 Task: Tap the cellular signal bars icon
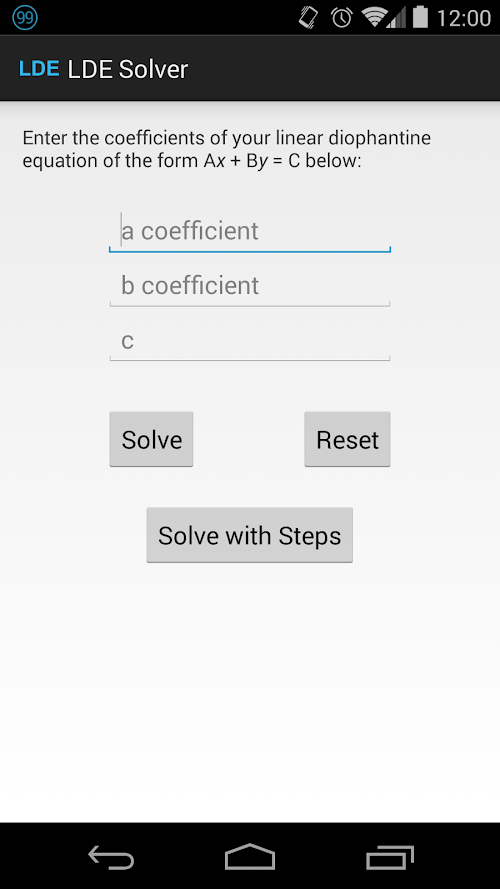(397, 18)
